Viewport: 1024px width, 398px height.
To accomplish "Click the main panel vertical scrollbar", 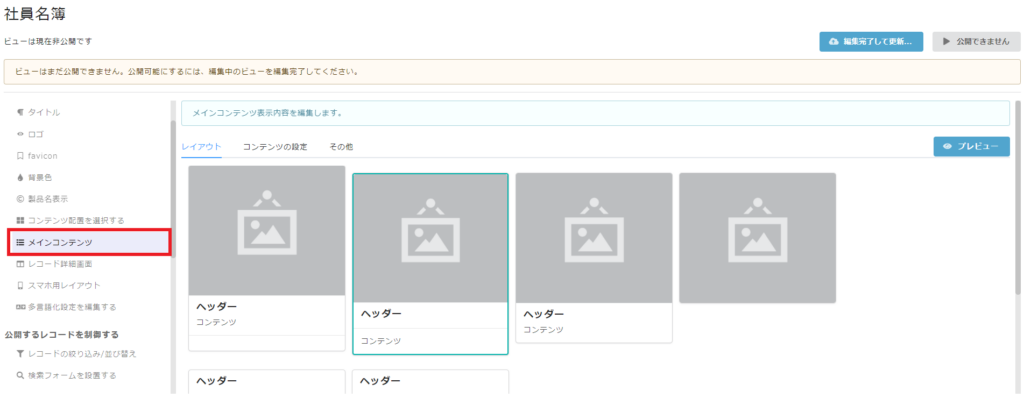I will pos(1018,196).
